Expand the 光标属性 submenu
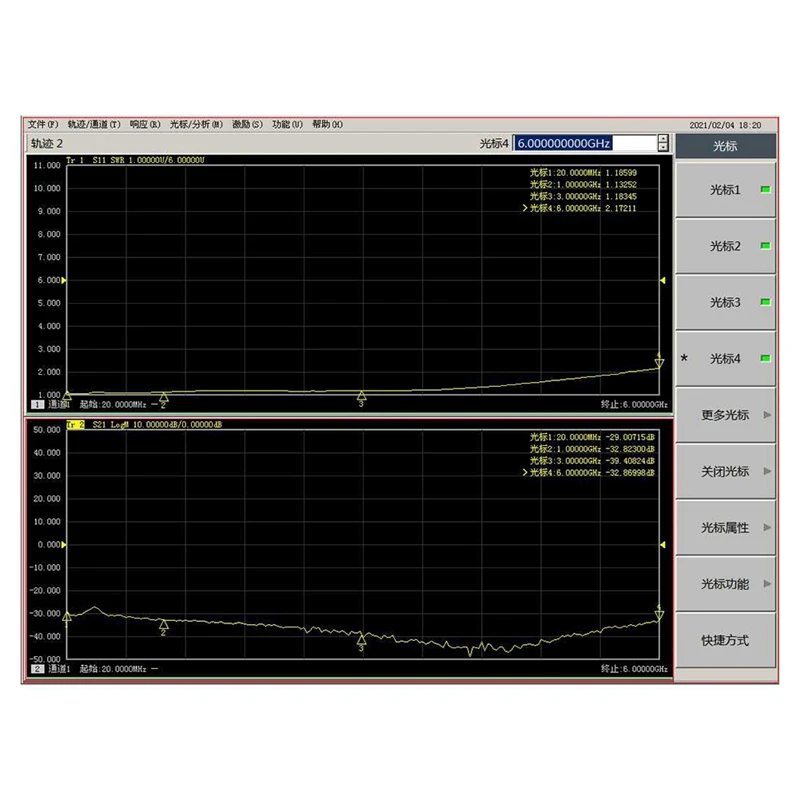 click(725, 527)
